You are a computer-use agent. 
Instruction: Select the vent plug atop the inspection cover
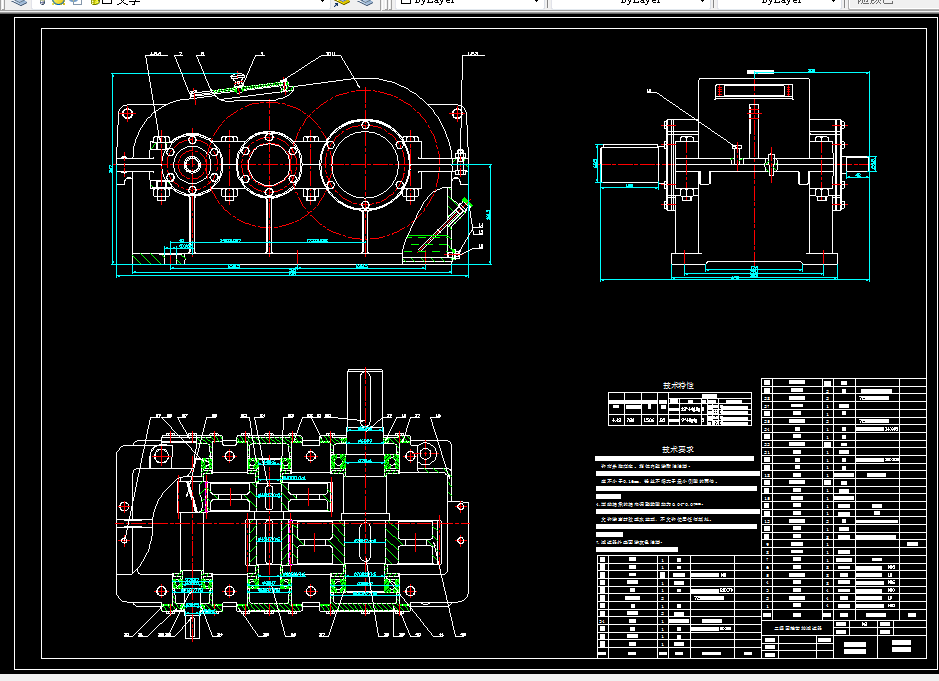[x=238, y=79]
